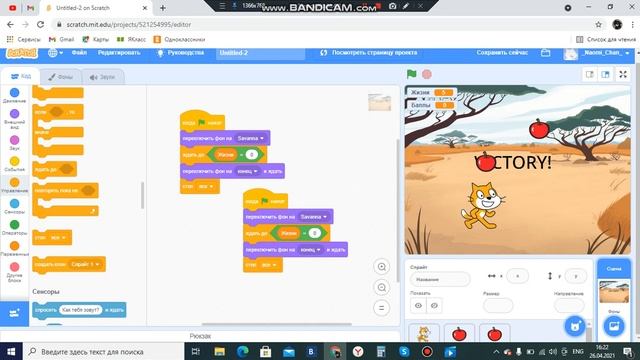This screenshot has height=360, width=640.
Task: Click the sprite name (Название) field
Action: (x=440, y=279)
